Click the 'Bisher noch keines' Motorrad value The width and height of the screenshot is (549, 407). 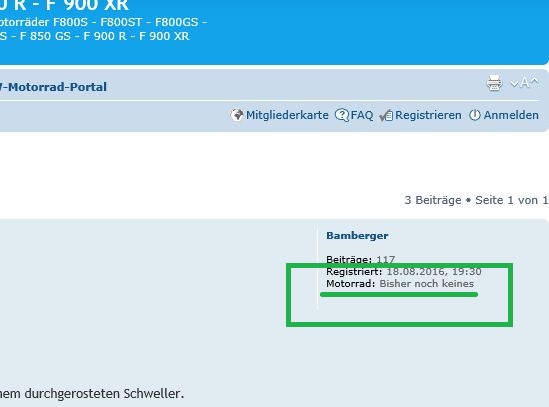coord(426,283)
